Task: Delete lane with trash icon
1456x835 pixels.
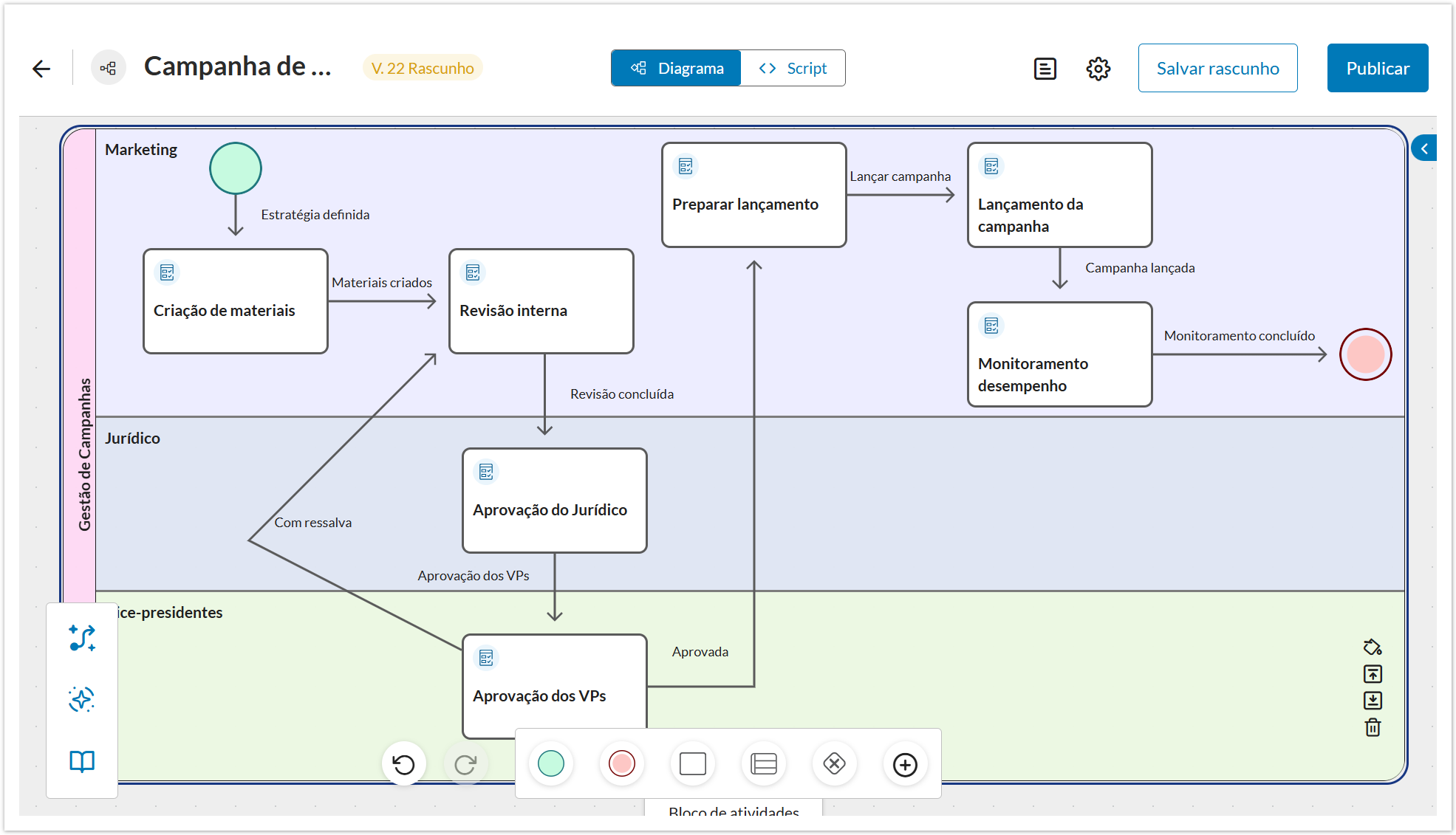Action: [x=1373, y=727]
